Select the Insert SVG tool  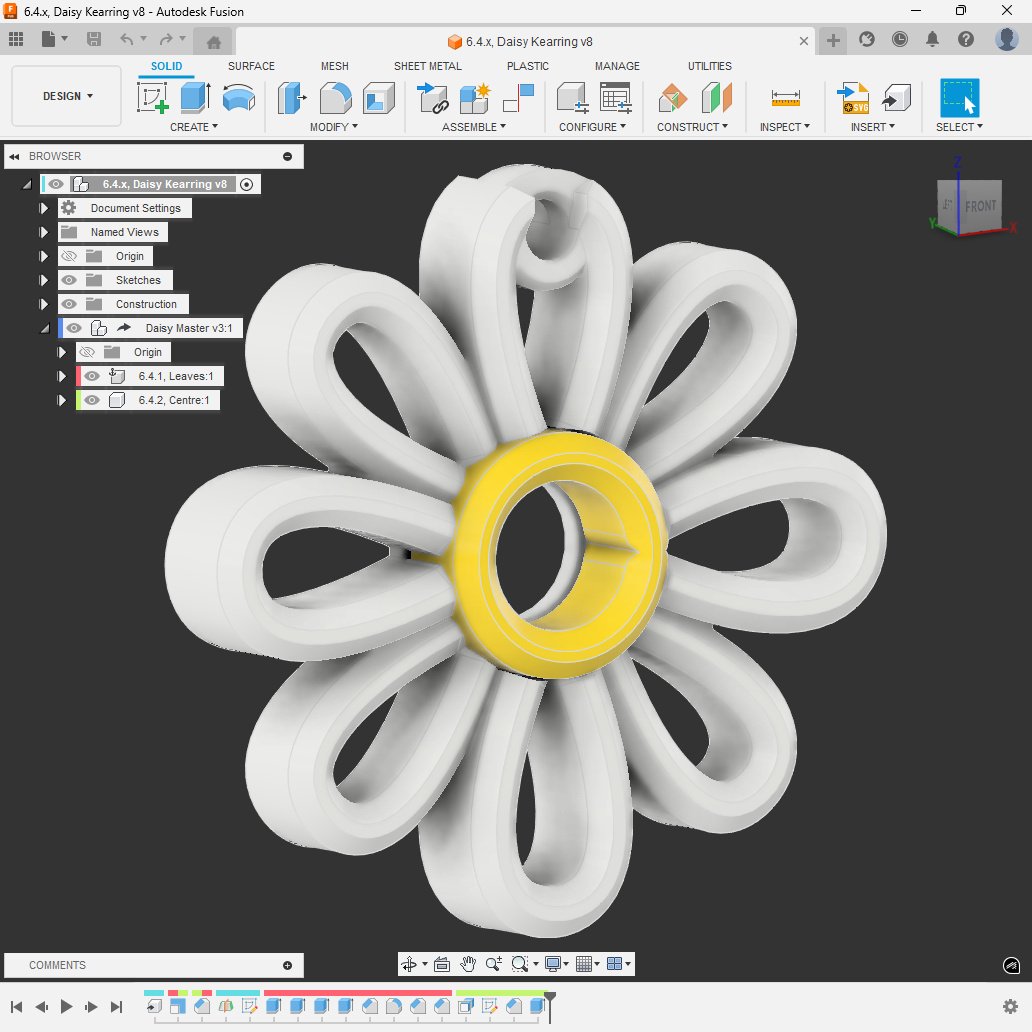tap(855, 100)
